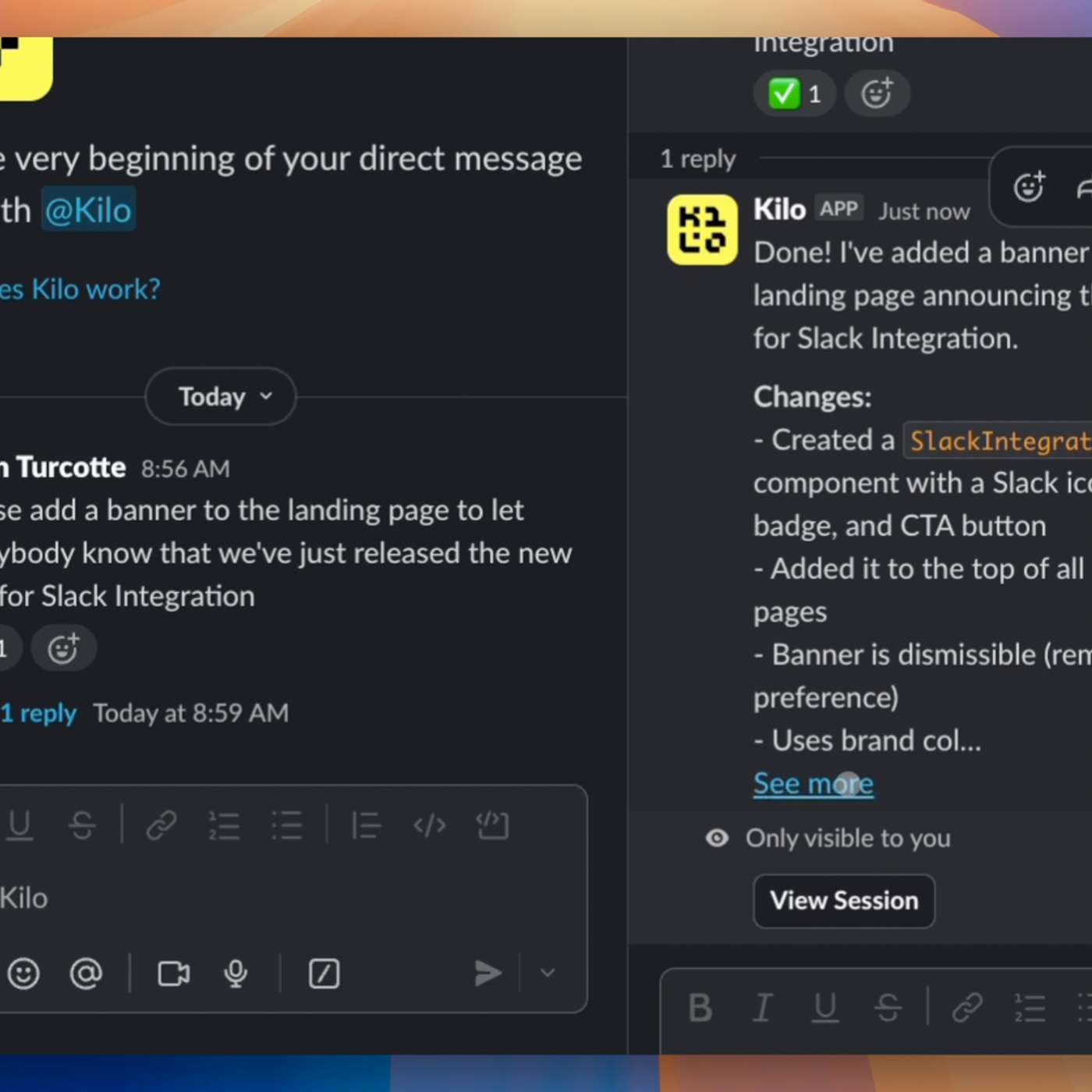Open the slash command shortcuts menu
Image resolution: width=1092 pixels, height=1092 pixels.
[x=324, y=973]
